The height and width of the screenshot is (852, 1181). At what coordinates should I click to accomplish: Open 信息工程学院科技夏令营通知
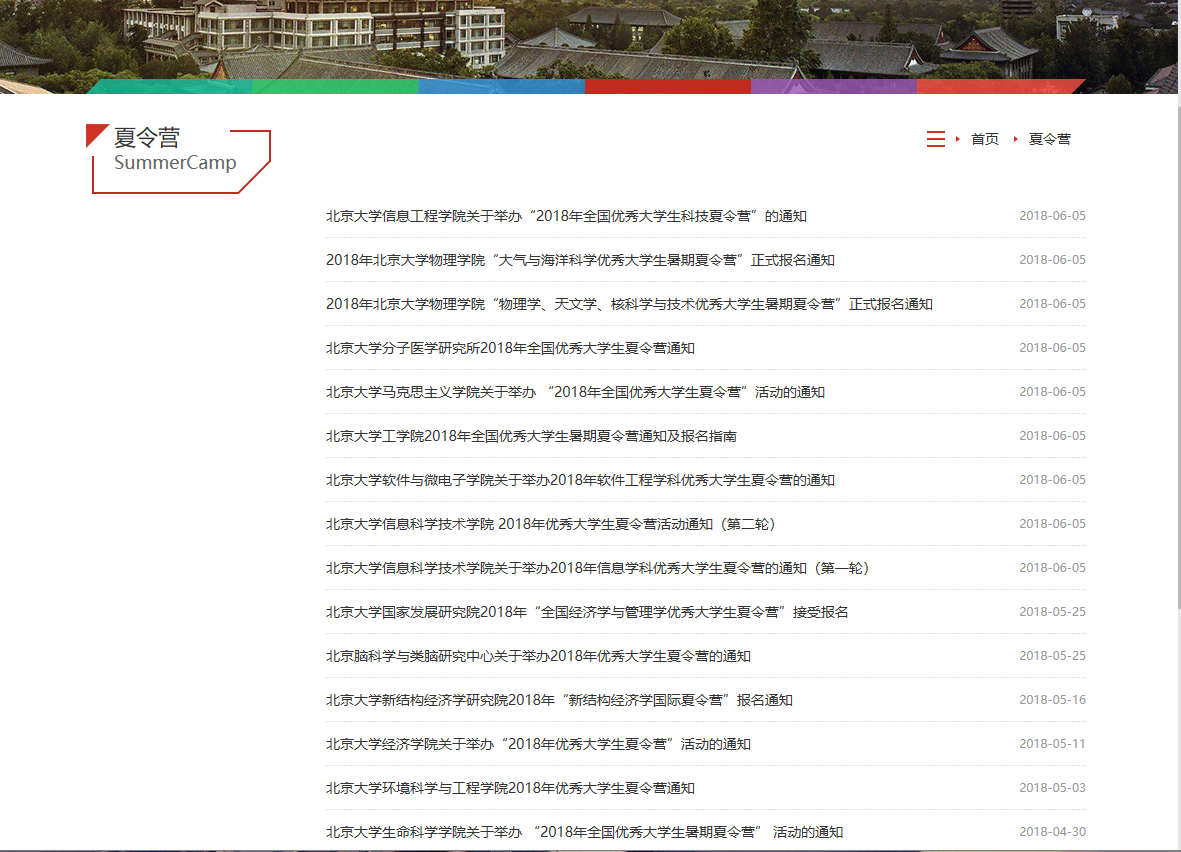(x=566, y=216)
